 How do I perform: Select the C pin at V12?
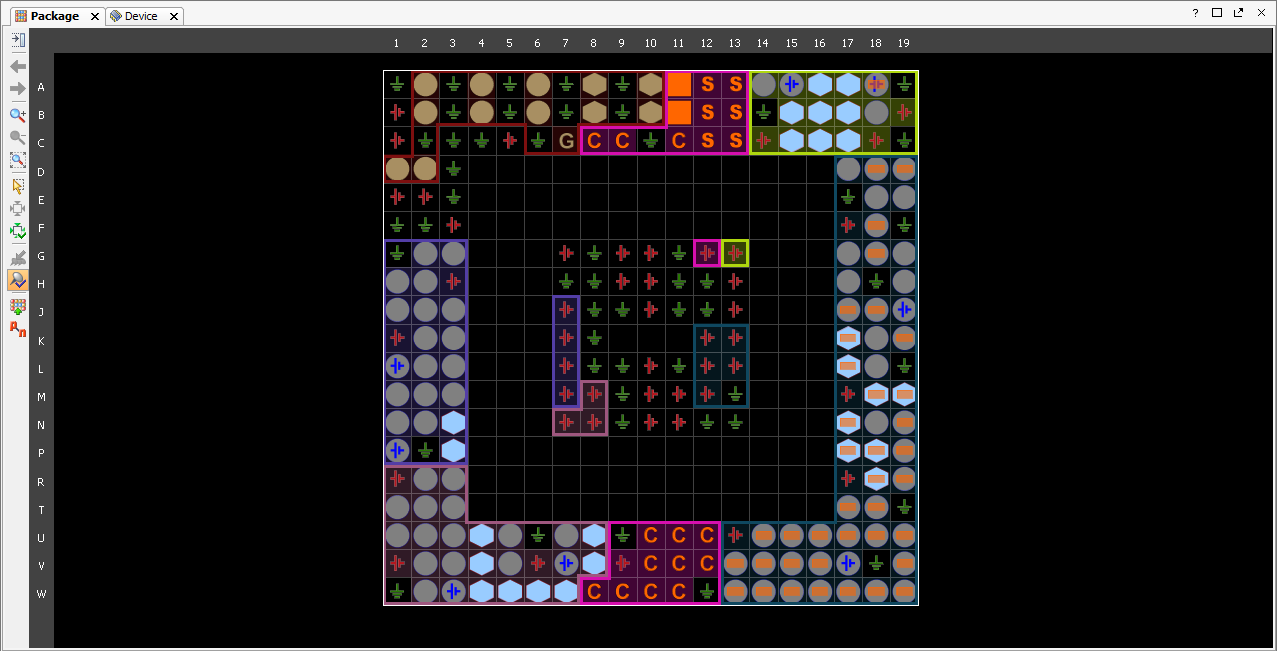[x=707, y=563]
